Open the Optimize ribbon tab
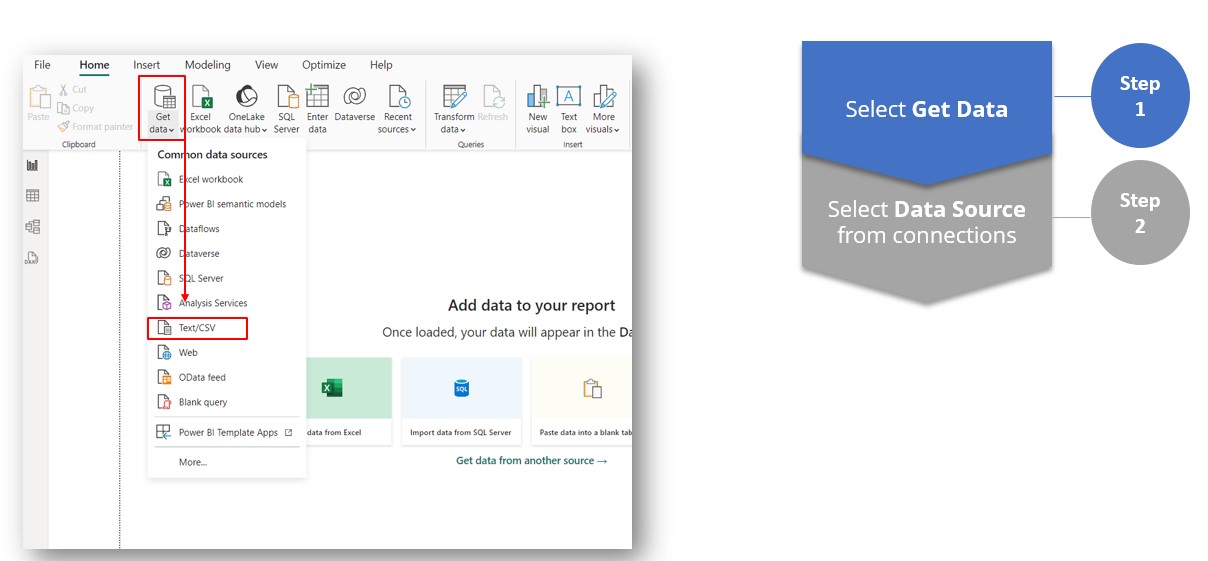Viewport: 1208px width, 561px height. pyautogui.click(x=324, y=65)
